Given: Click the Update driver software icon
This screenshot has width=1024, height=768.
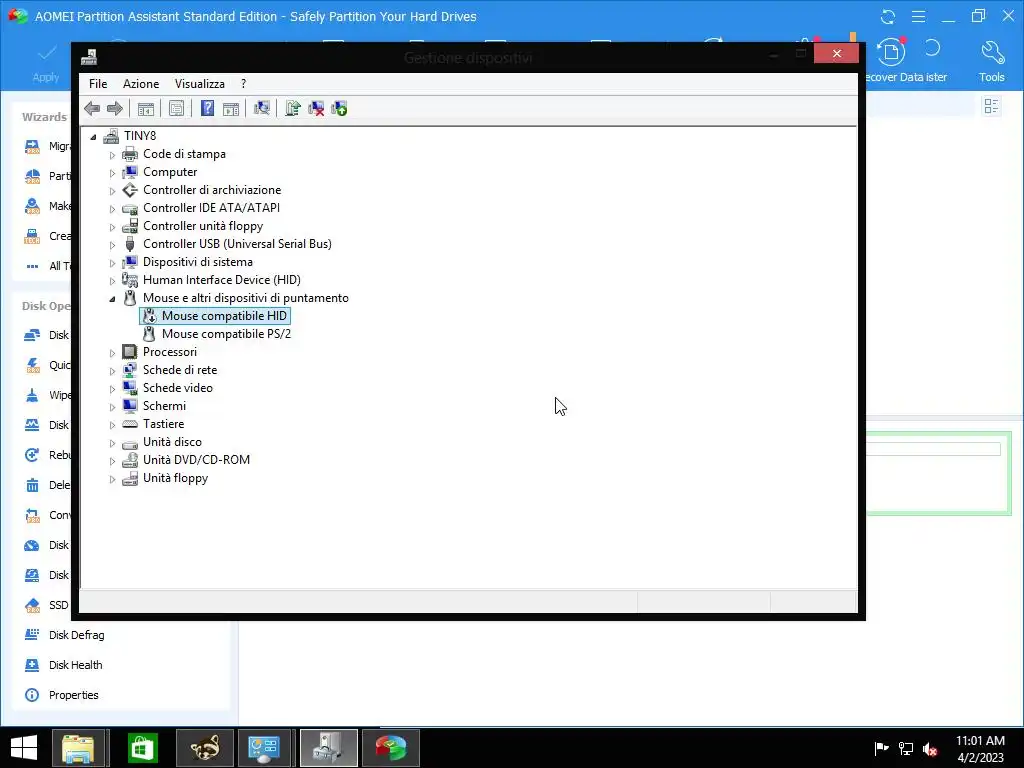Looking at the screenshot, I should [293, 108].
